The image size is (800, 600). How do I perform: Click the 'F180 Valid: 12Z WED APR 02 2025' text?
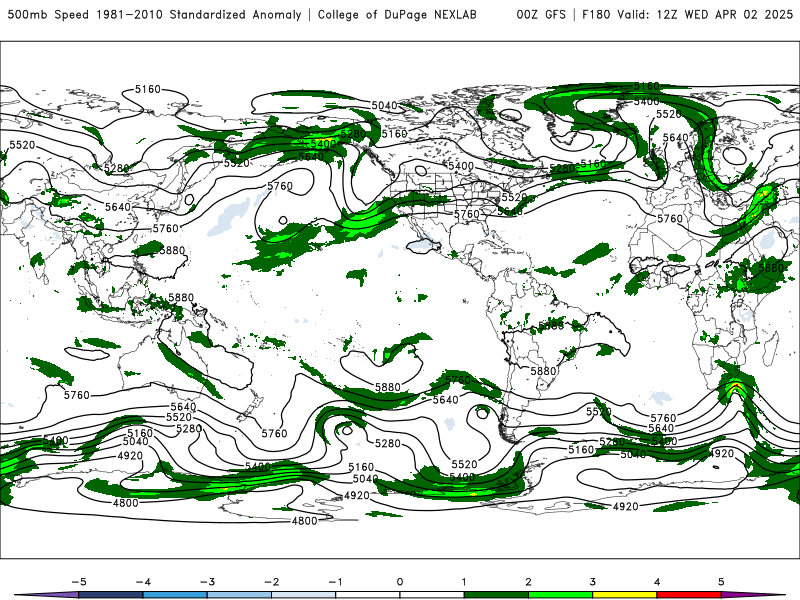[x=687, y=15]
